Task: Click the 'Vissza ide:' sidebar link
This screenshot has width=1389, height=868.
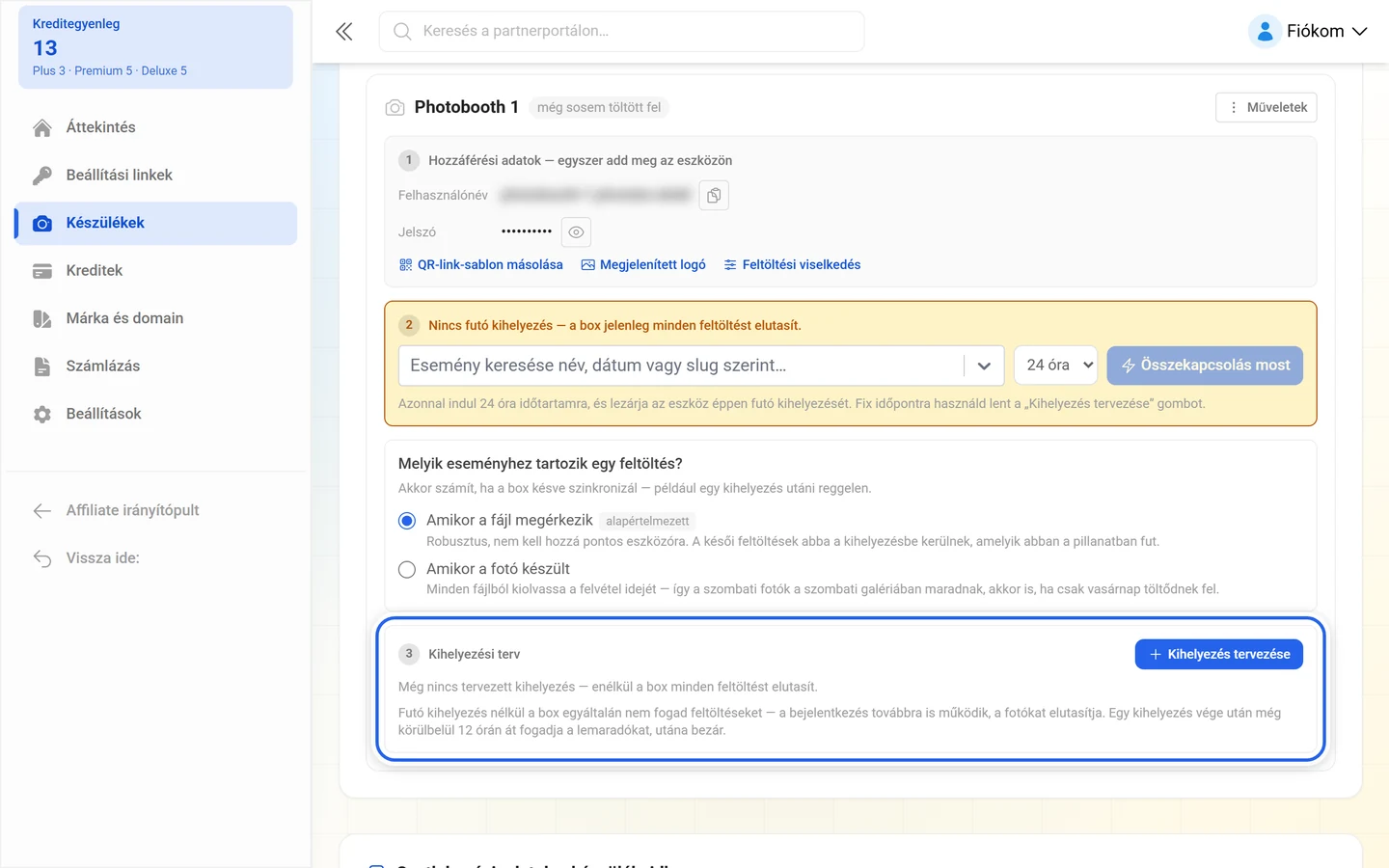Action: (155, 558)
